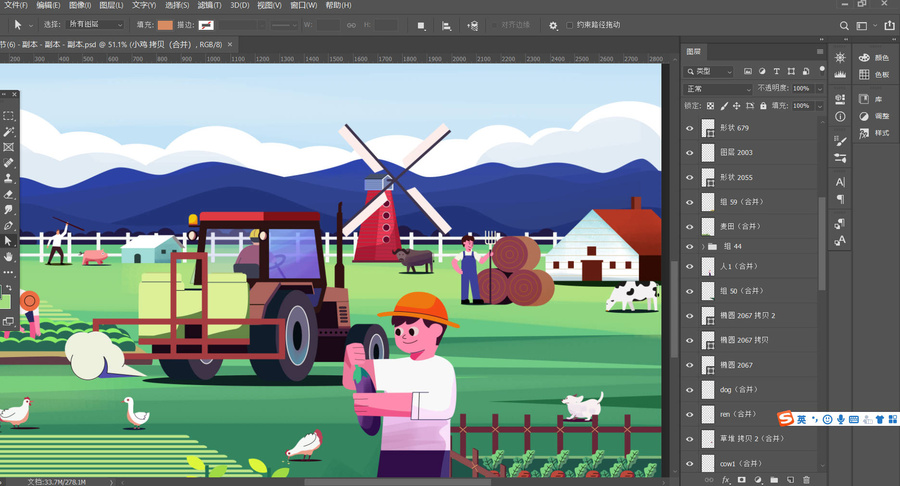
Task: Swap foreground and background colors
Action: [x=10, y=287]
